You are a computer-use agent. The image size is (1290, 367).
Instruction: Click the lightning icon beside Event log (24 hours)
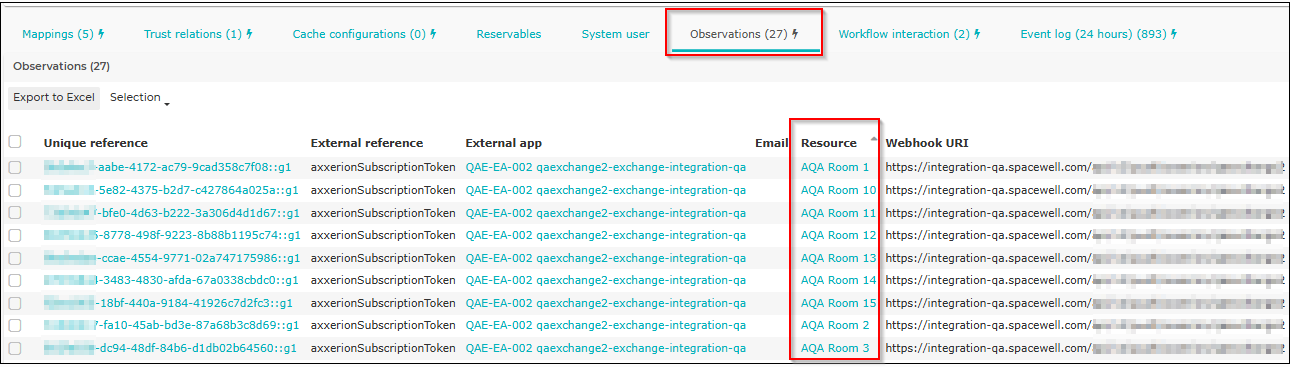[x=1174, y=34]
